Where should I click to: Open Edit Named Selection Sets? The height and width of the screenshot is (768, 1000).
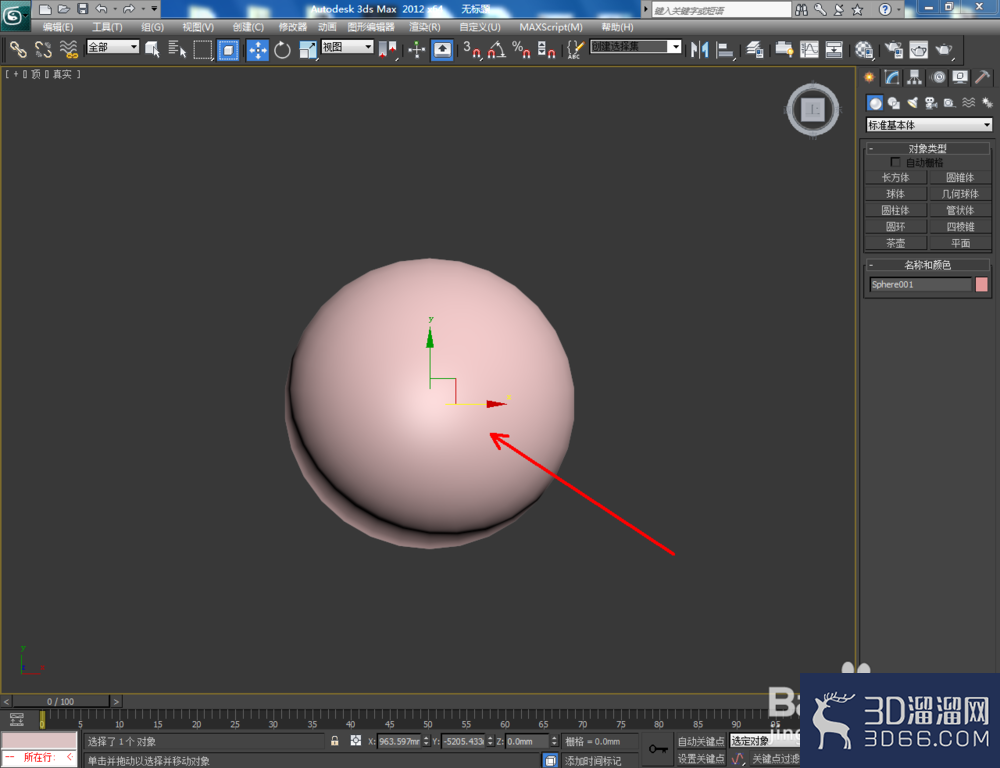[x=575, y=49]
